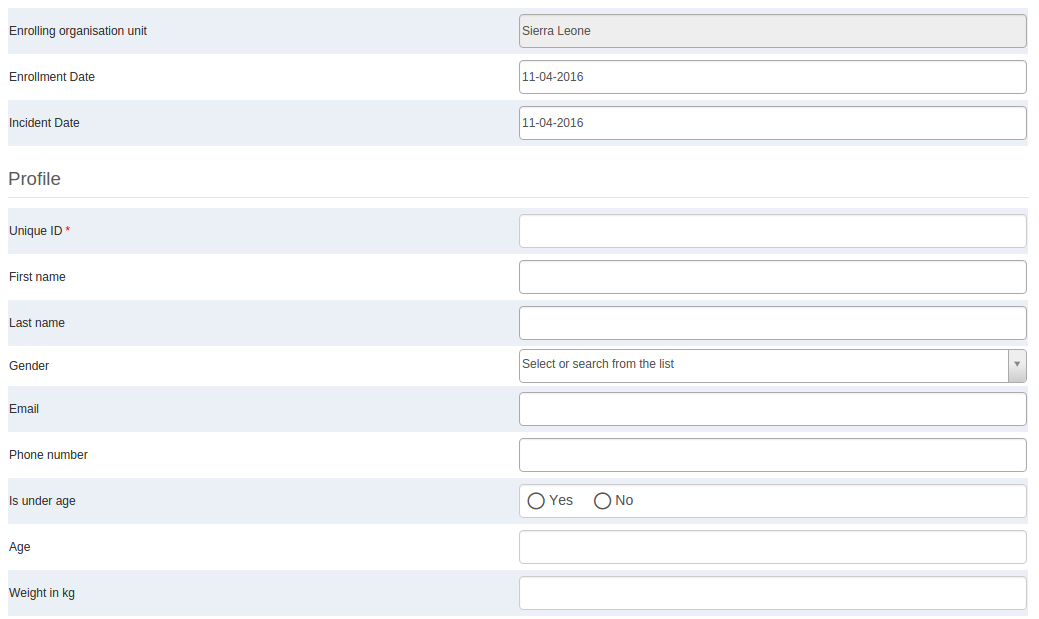Focus the Weight in kg input
Screen dimensions: 1039x619
(x=772, y=593)
